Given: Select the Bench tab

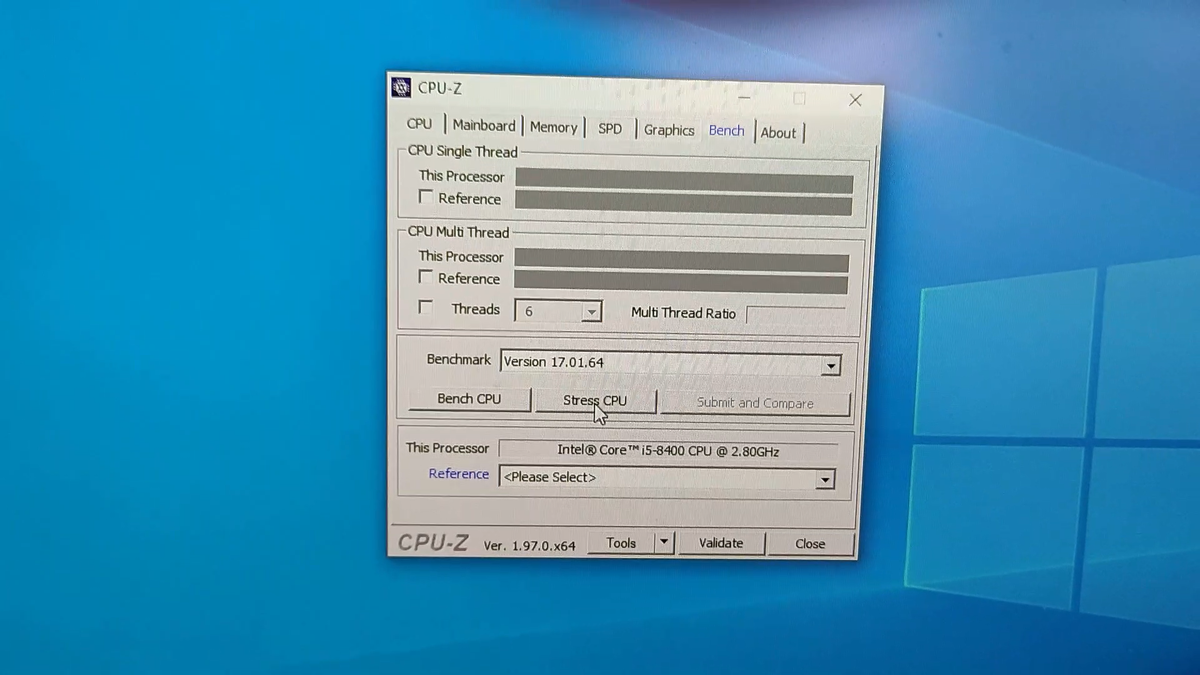Looking at the screenshot, I should pos(726,131).
